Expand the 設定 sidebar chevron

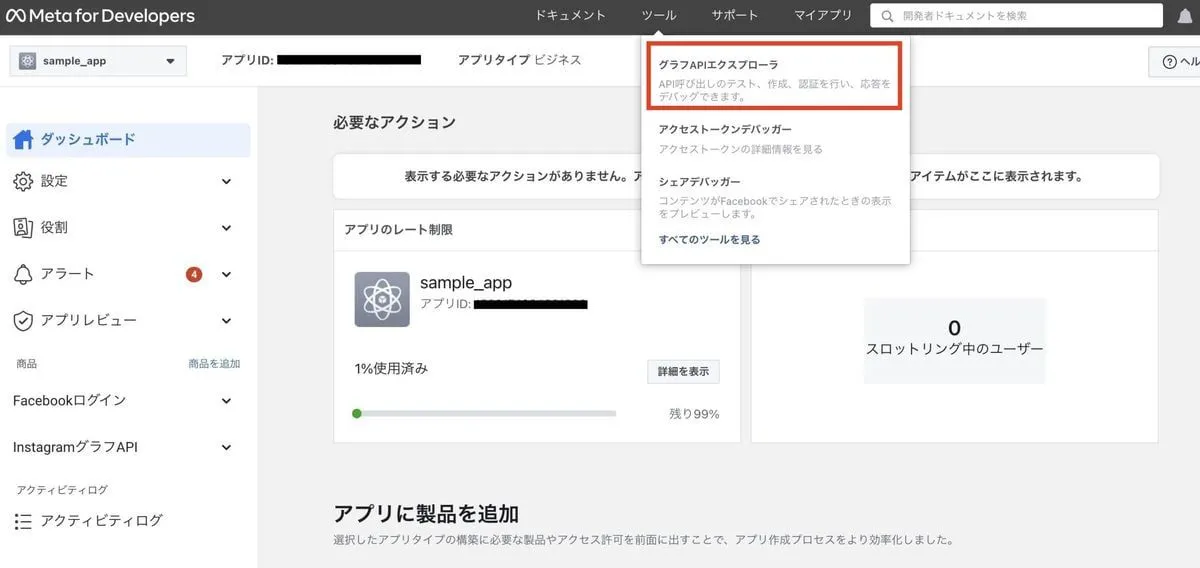(x=226, y=182)
